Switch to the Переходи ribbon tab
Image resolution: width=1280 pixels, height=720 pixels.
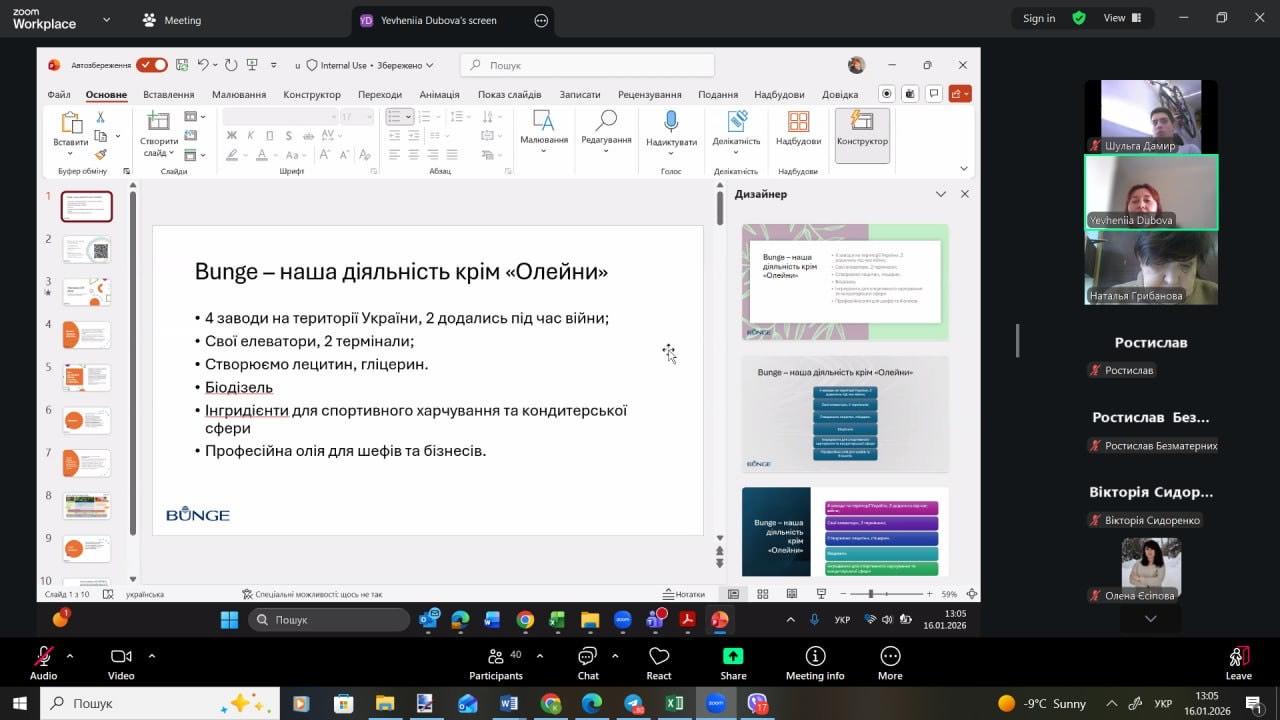(380, 94)
